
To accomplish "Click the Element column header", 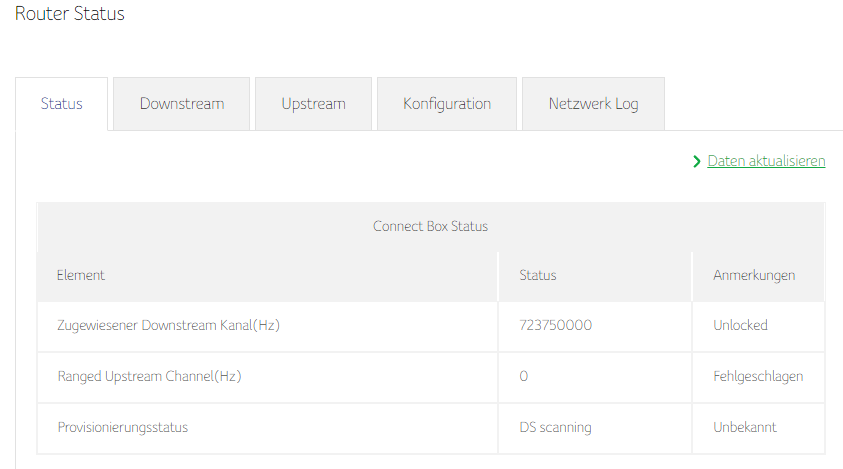I will point(81,275).
